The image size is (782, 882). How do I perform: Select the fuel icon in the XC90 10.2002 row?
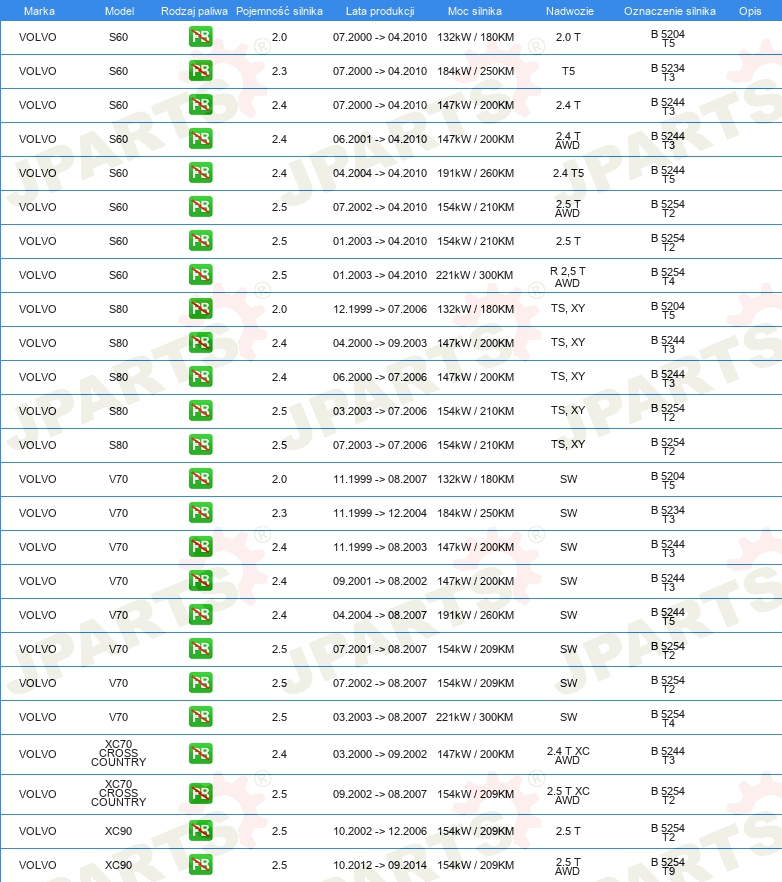pyautogui.click(x=201, y=831)
